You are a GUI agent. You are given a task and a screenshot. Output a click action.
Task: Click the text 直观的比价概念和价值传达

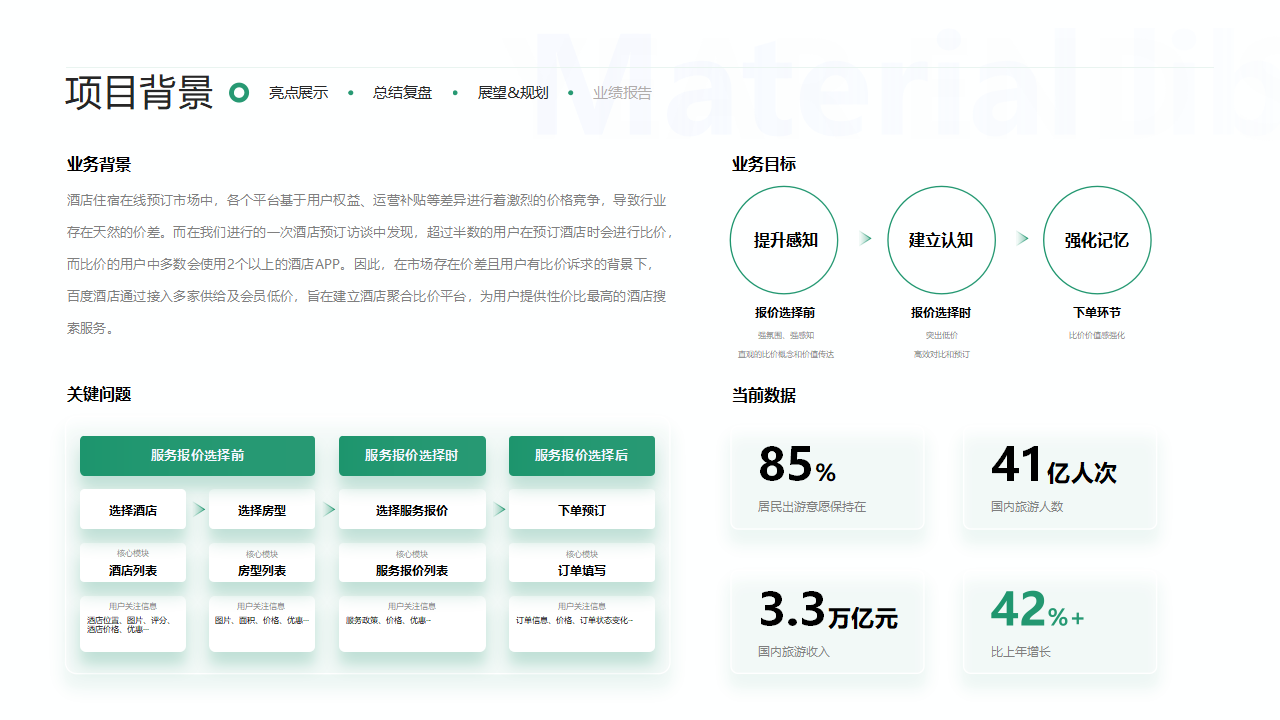786,354
